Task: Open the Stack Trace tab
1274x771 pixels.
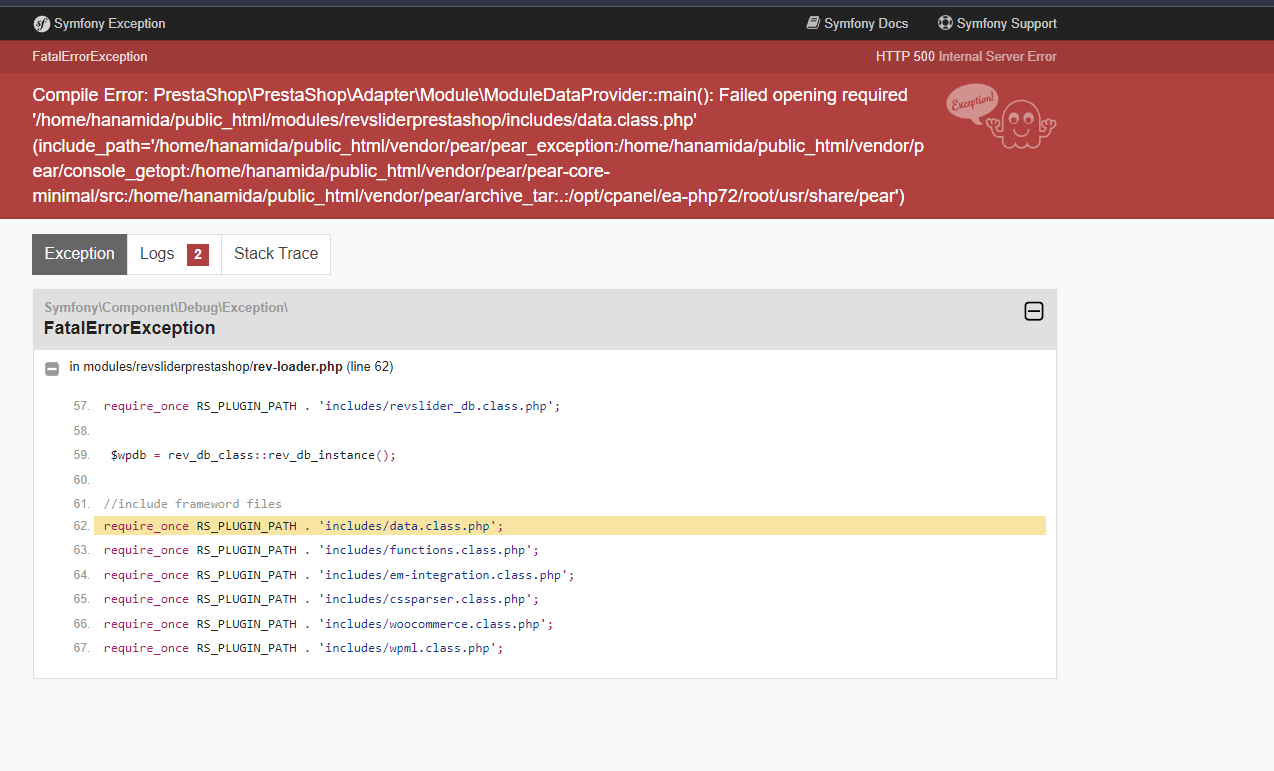Action: pyautogui.click(x=276, y=254)
